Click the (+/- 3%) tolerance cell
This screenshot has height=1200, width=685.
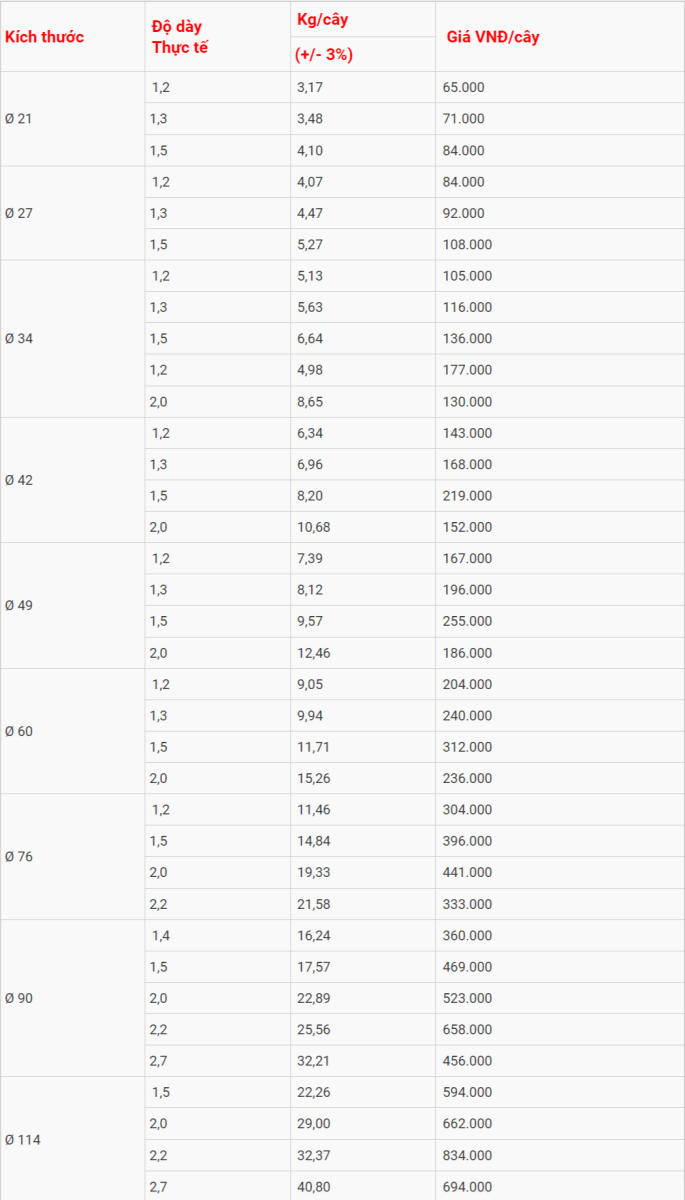363,55
